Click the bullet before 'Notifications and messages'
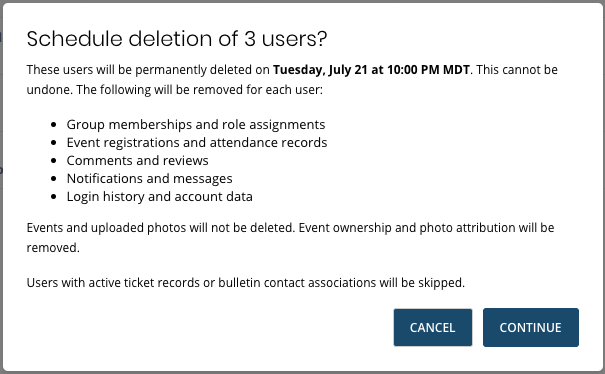 [54, 179]
